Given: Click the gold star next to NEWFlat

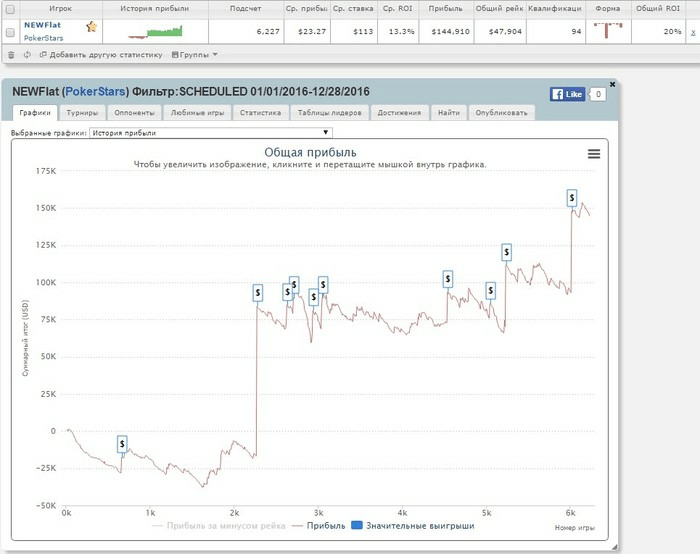Looking at the screenshot, I should [91, 26].
